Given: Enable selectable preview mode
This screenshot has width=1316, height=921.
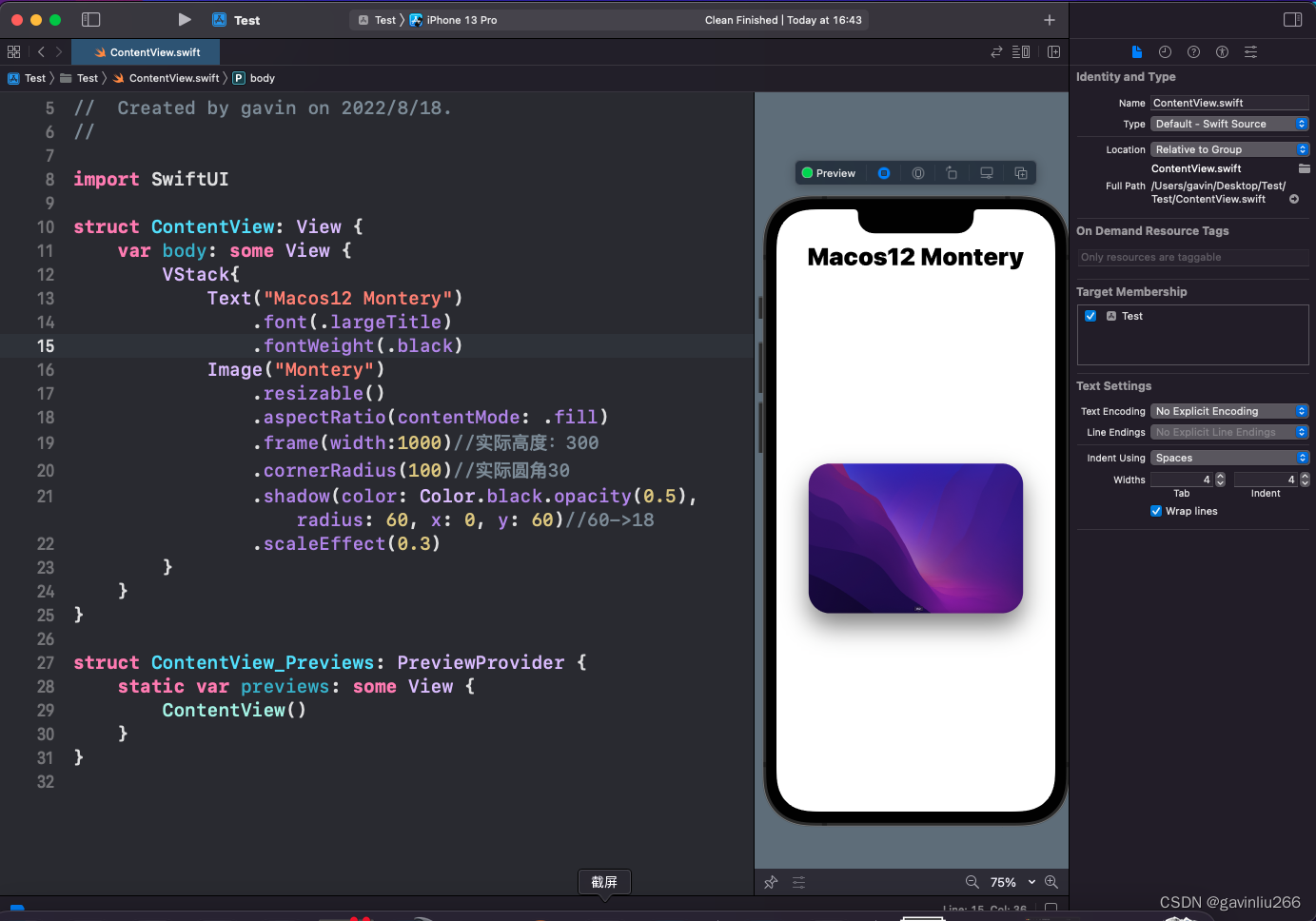Looking at the screenshot, I should click(918, 173).
